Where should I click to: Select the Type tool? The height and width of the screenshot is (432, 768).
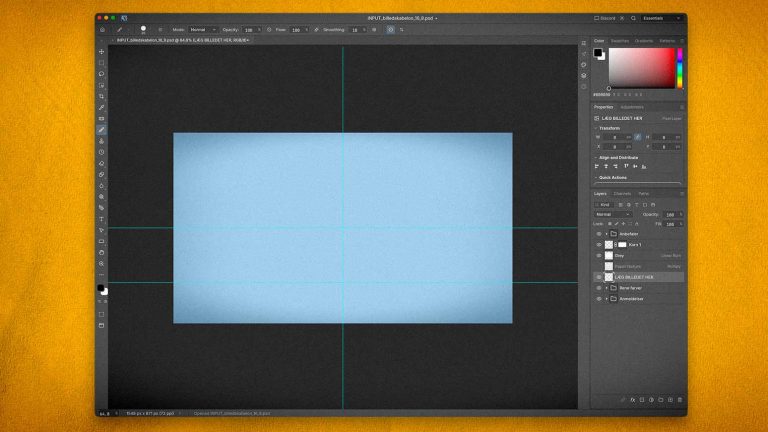[x=101, y=219]
